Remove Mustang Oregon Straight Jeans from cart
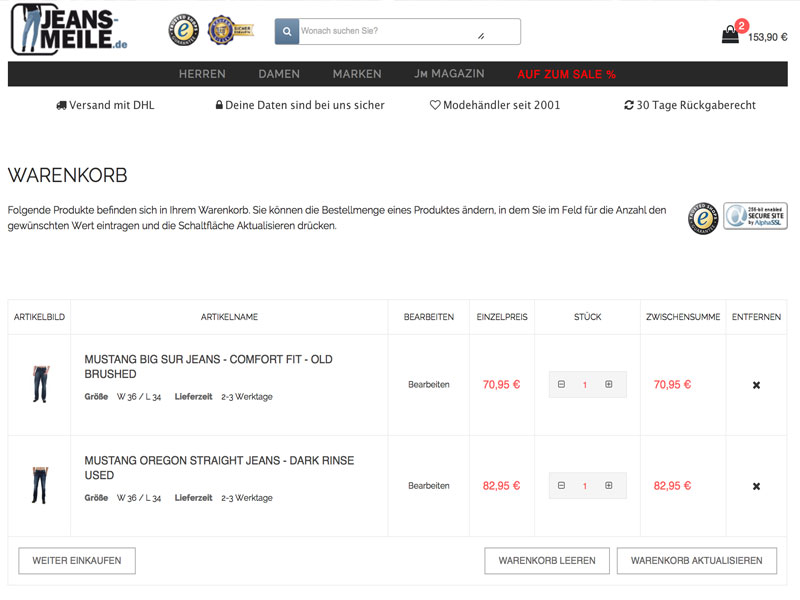The image size is (800, 600). (x=756, y=486)
